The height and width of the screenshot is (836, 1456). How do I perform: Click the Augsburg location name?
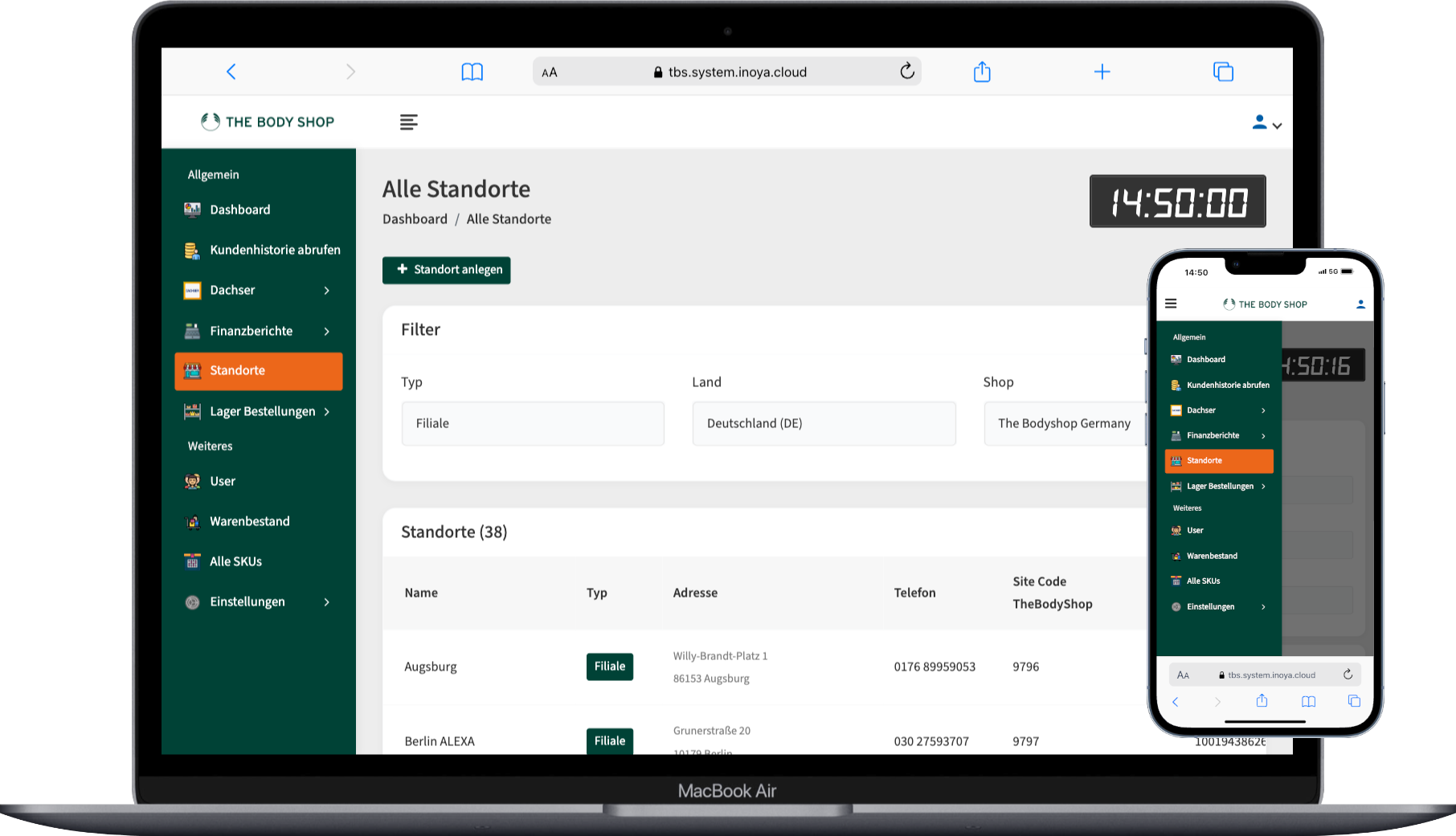pyautogui.click(x=431, y=667)
